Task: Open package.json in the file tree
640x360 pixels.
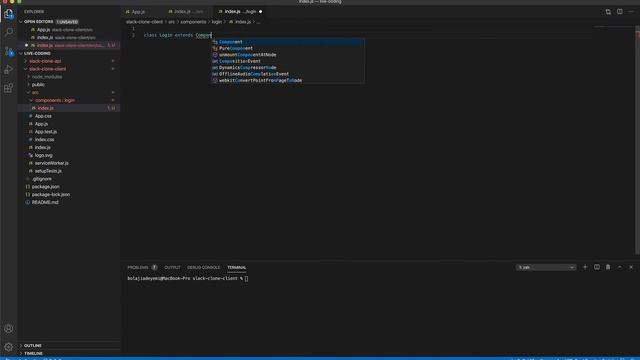Action: [x=45, y=187]
